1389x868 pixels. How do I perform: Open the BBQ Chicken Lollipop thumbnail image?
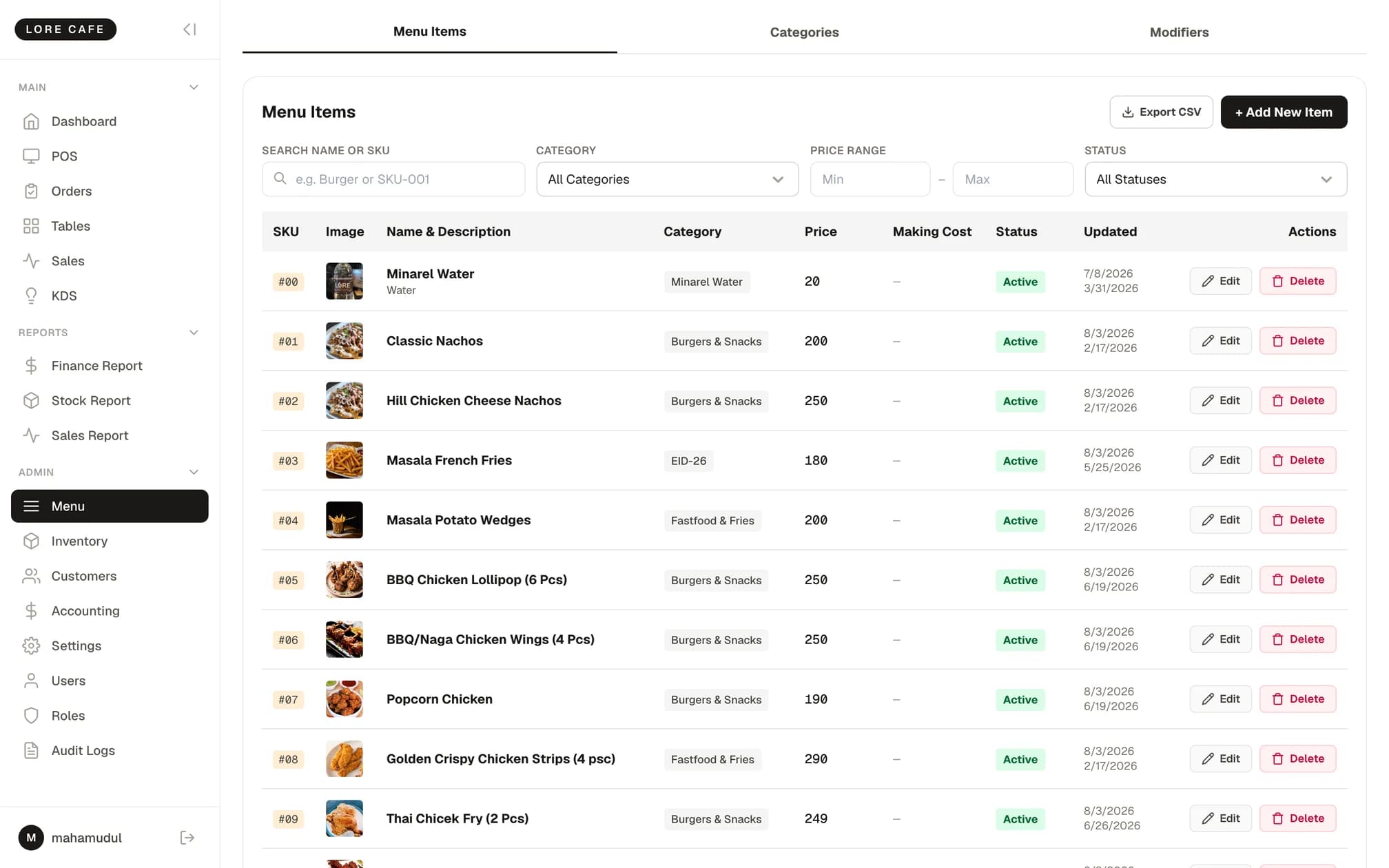click(x=344, y=579)
